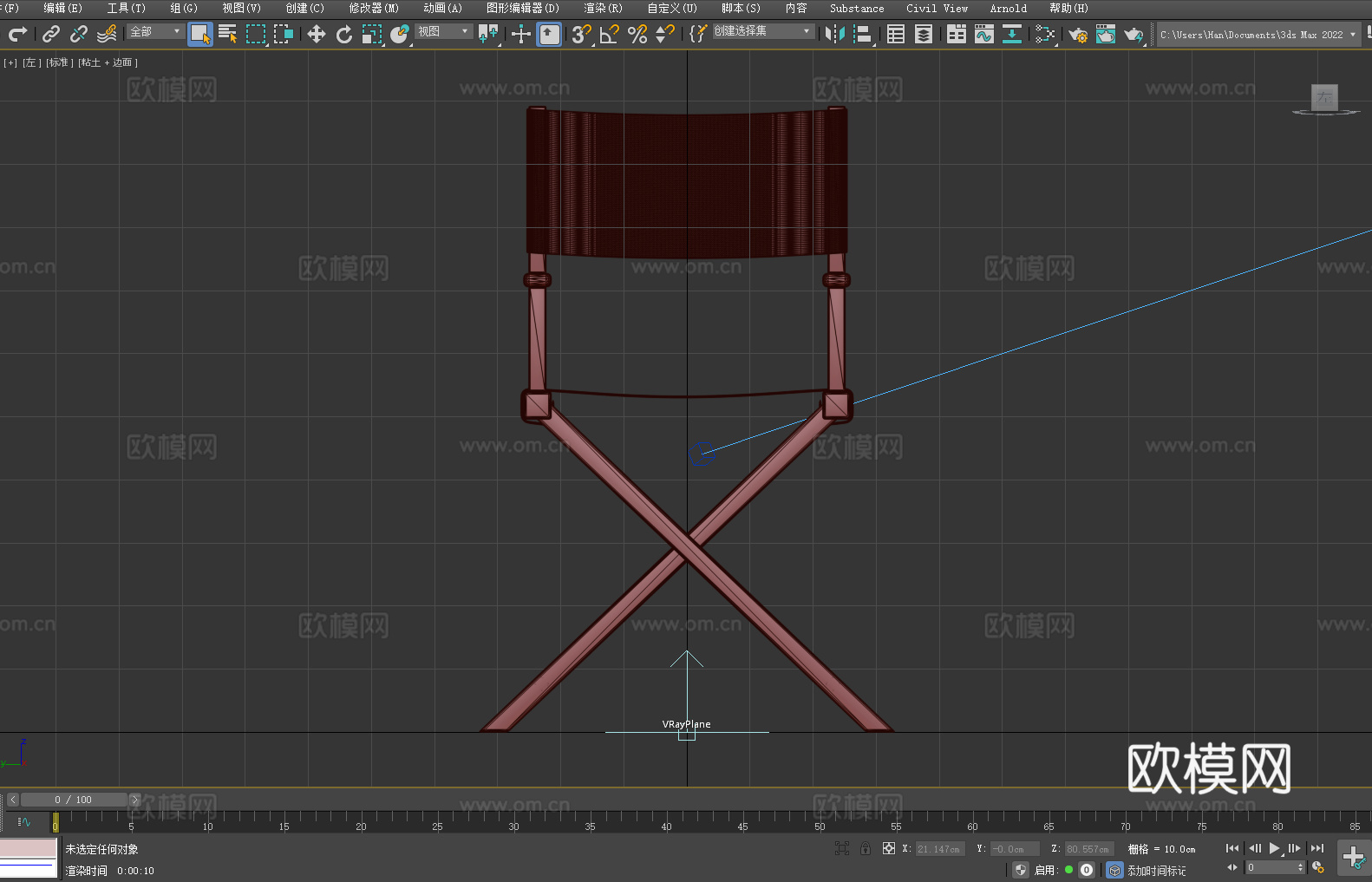Open the Render Setup teapot icon
Image resolution: width=1372 pixels, height=882 pixels.
[1078, 34]
